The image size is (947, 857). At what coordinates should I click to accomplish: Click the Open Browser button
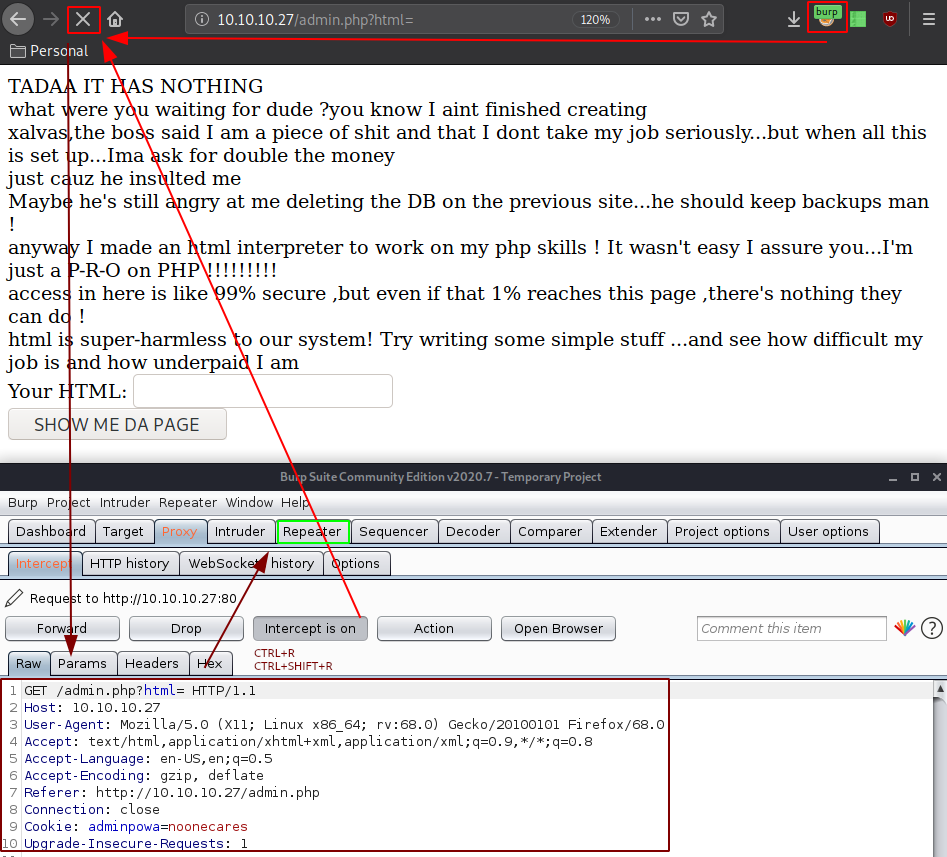[x=558, y=628]
